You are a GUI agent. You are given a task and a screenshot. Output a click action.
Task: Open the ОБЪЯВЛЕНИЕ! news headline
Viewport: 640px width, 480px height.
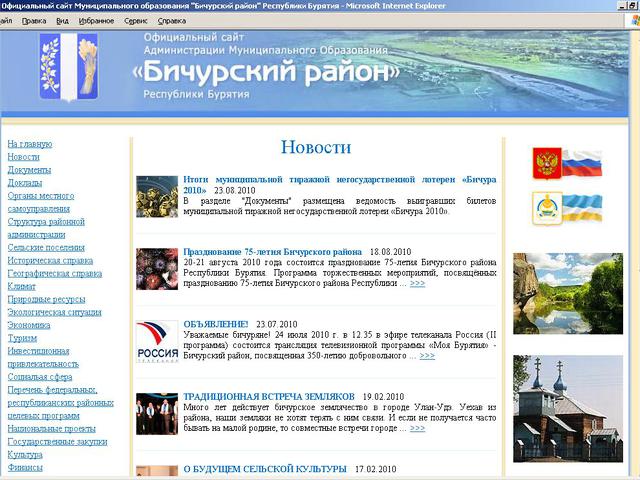tap(216, 324)
